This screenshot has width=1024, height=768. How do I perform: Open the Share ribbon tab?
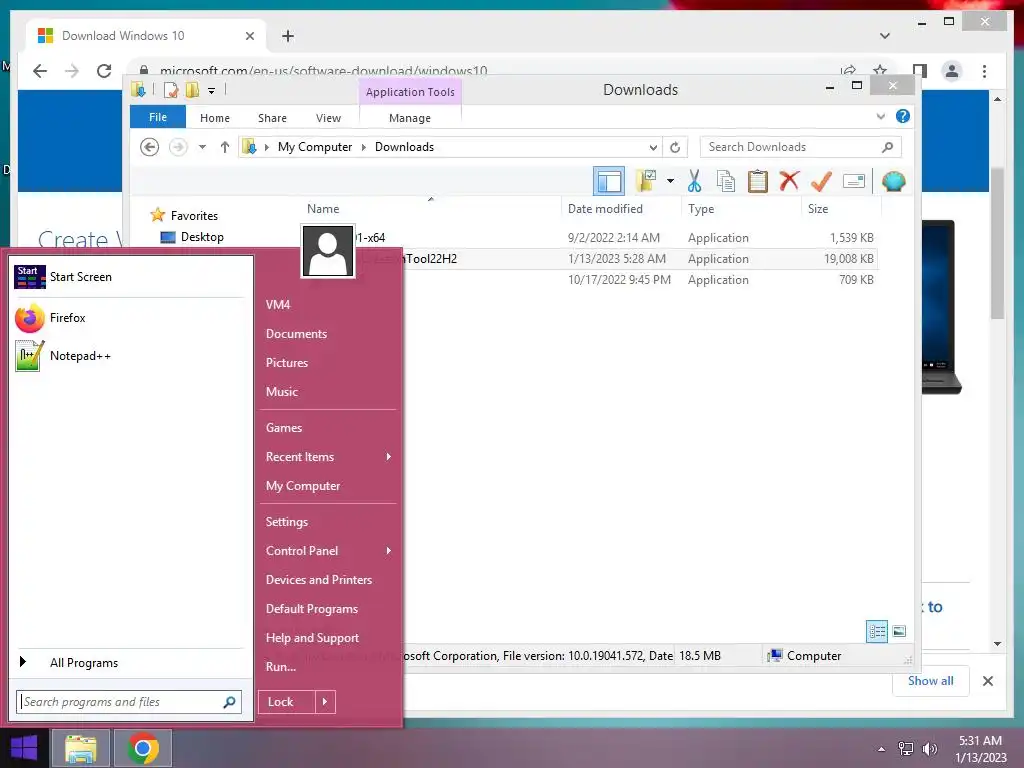pyautogui.click(x=272, y=118)
